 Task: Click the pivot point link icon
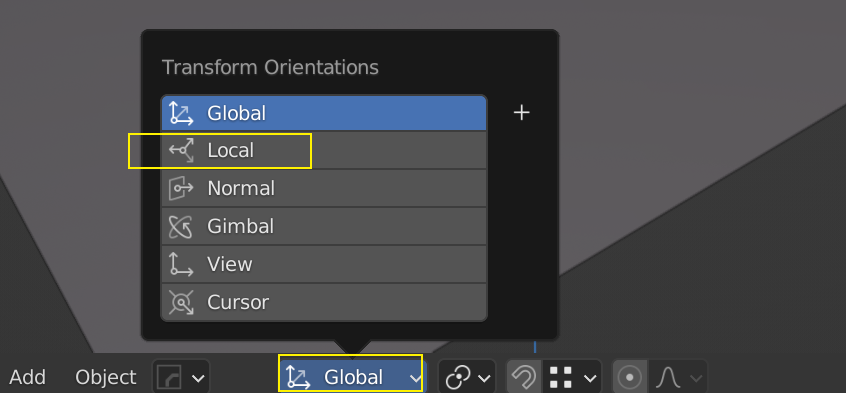pos(459,377)
